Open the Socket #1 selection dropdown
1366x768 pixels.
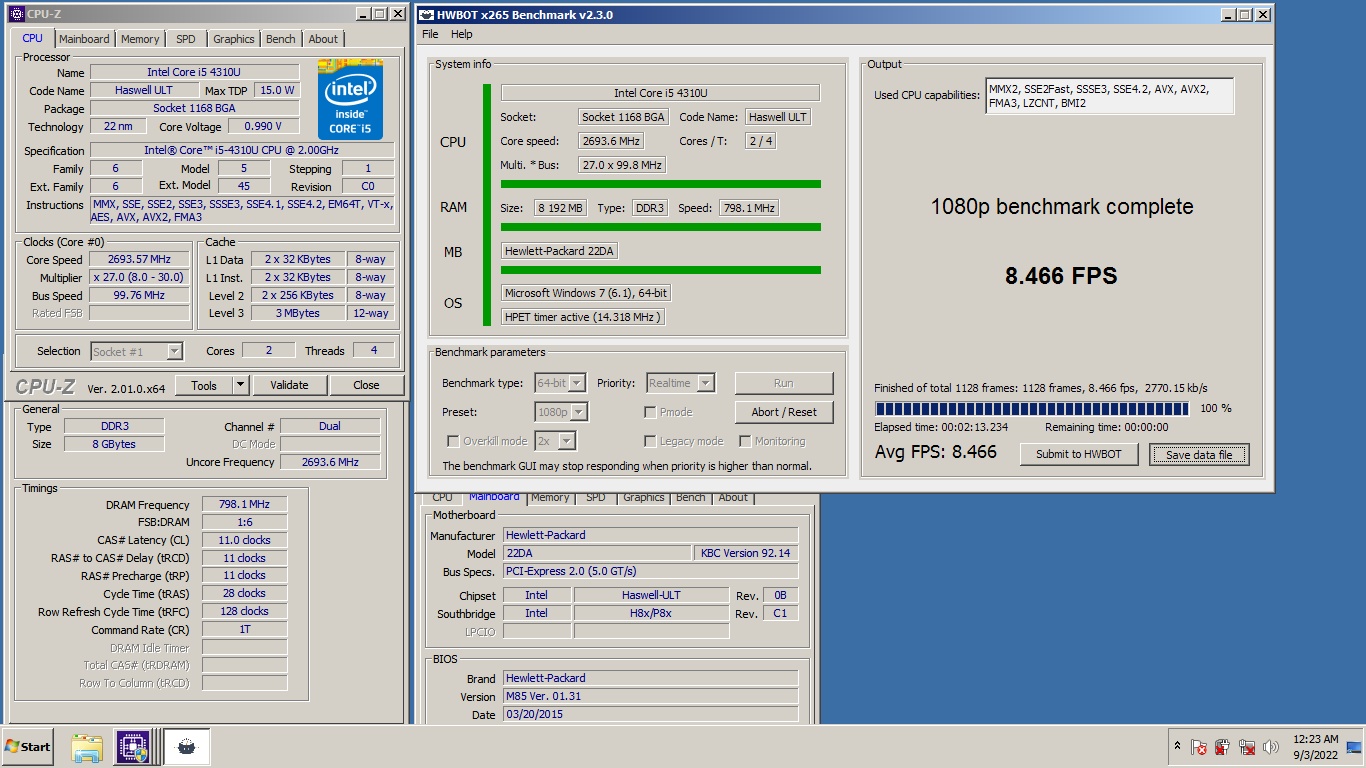[x=136, y=351]
